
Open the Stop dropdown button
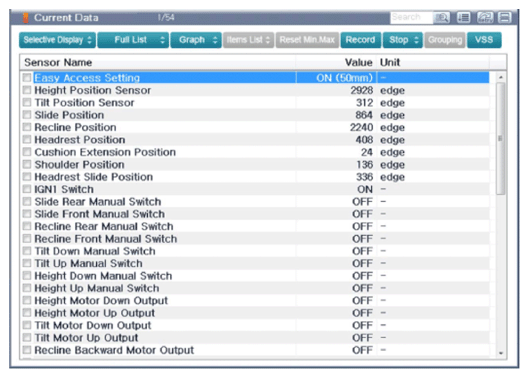(402, 40)
